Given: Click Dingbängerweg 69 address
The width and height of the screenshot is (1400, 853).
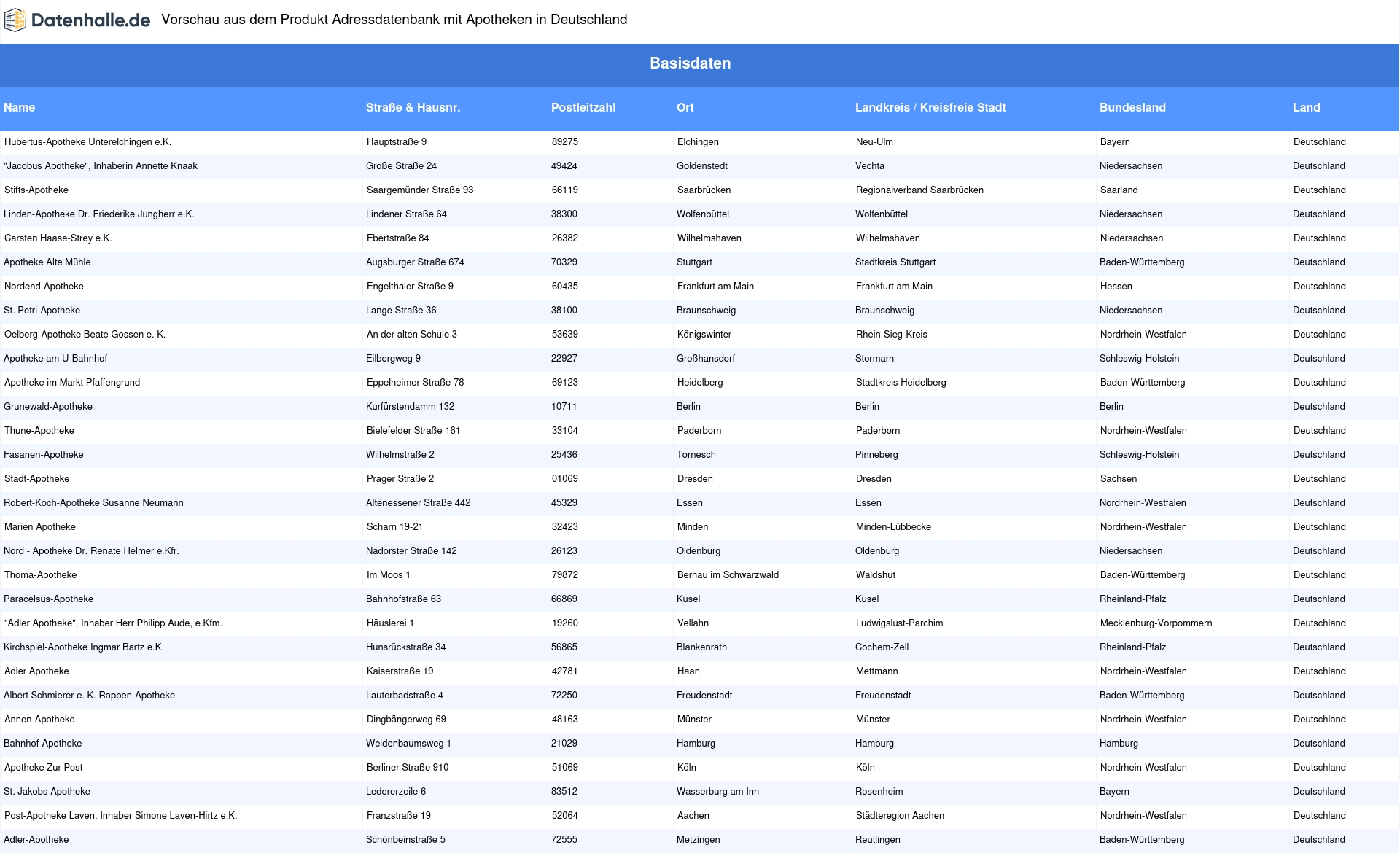Looking at the screenshot, I should pyautogui.click(x=406, y=720).
